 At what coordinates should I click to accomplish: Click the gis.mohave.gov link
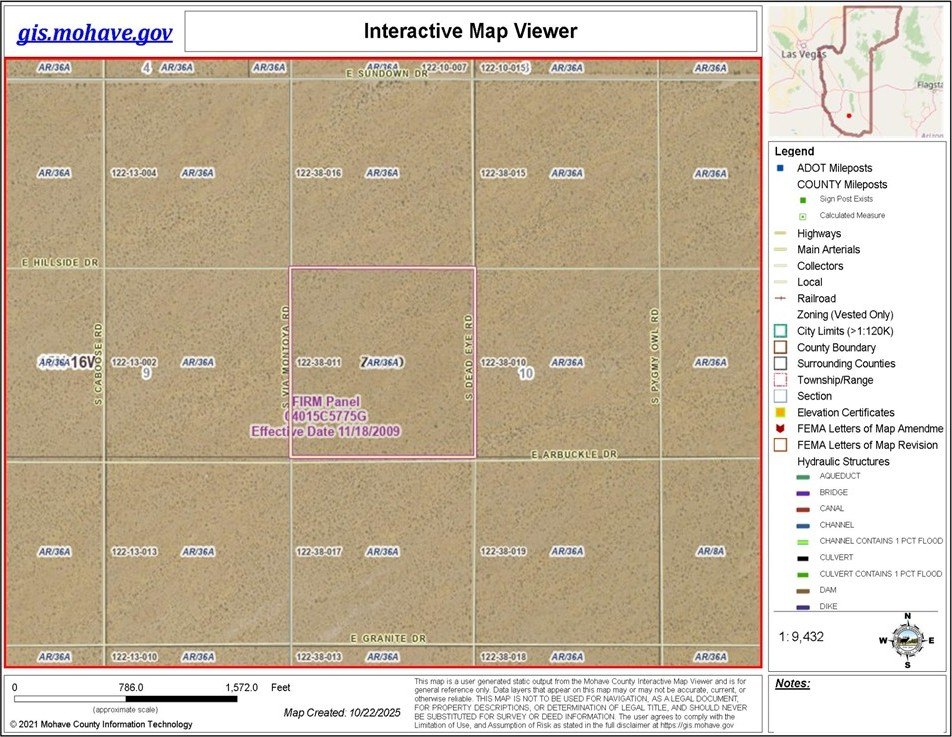(94, 33)
